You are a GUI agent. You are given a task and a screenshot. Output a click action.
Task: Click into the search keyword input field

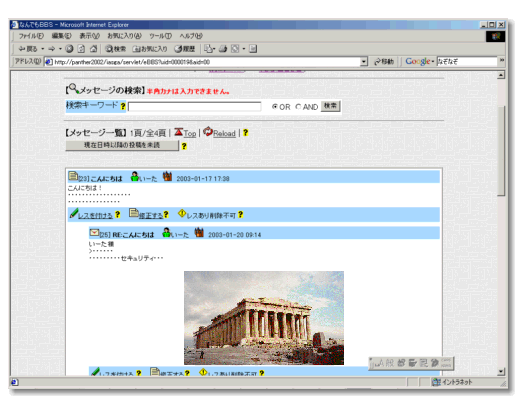195,107
